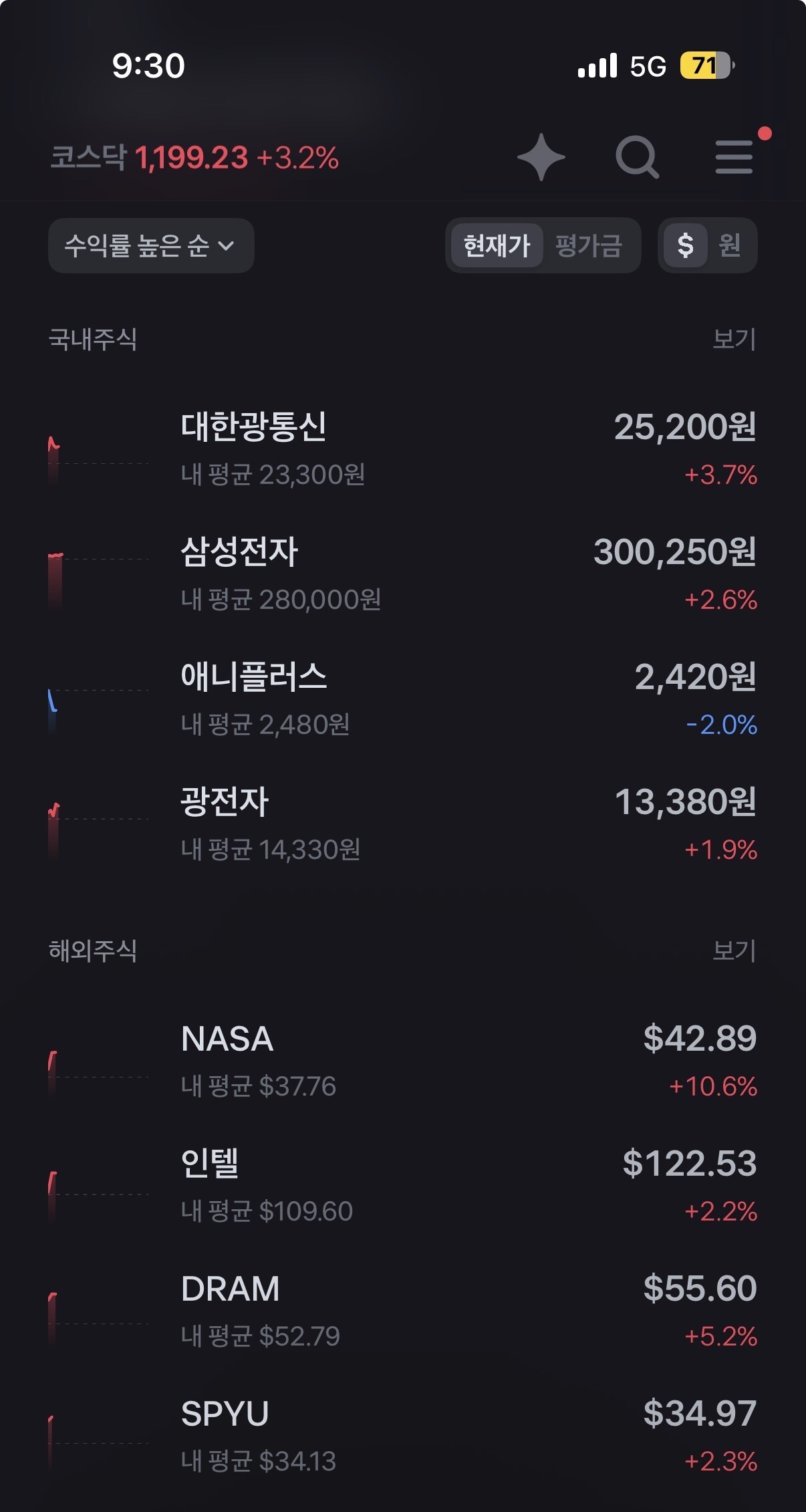Tap 보기 next to 국내주식

(734, 339)
